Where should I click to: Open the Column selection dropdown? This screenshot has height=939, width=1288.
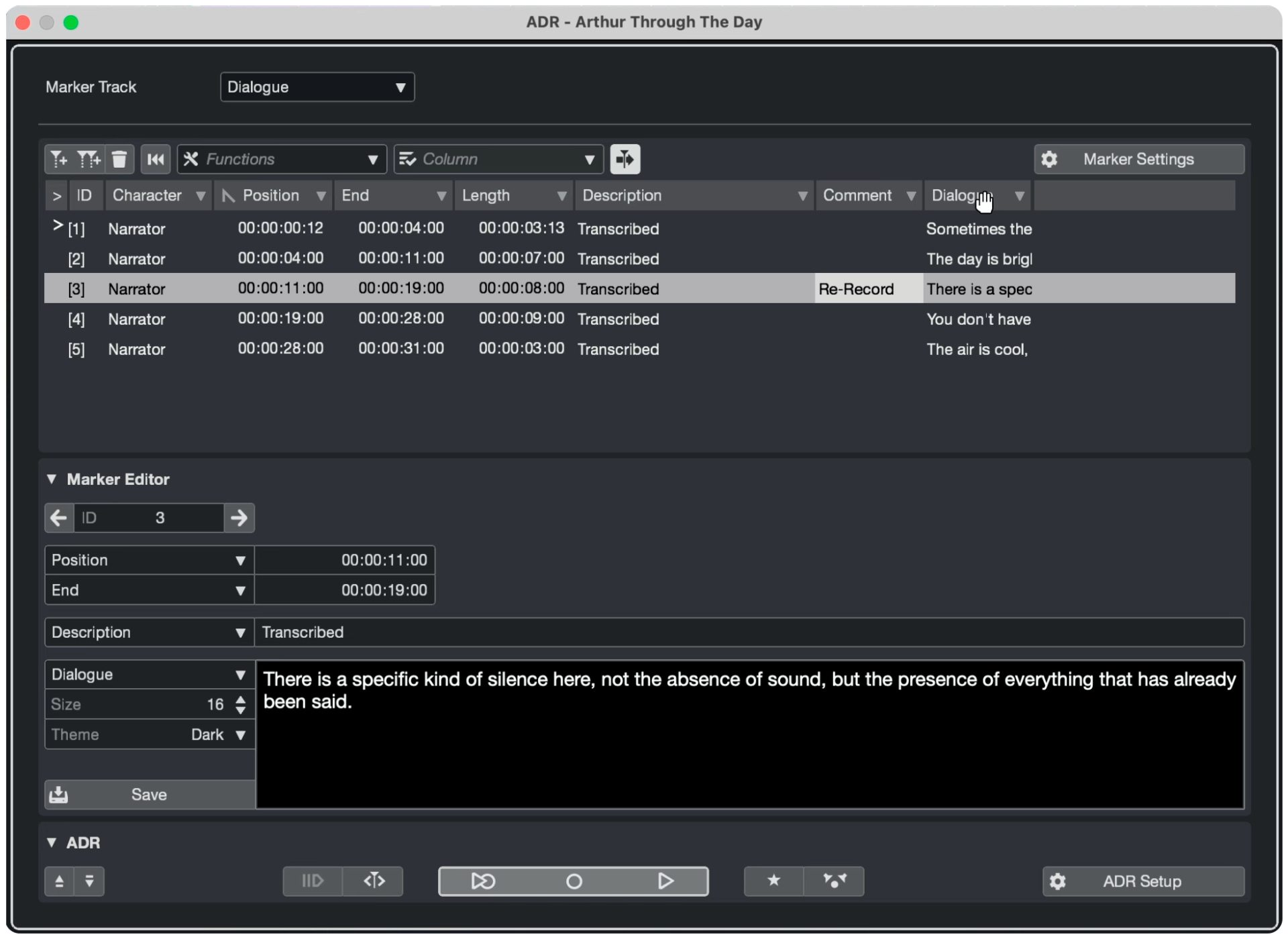pyautogui.click(x=498, y=159)
